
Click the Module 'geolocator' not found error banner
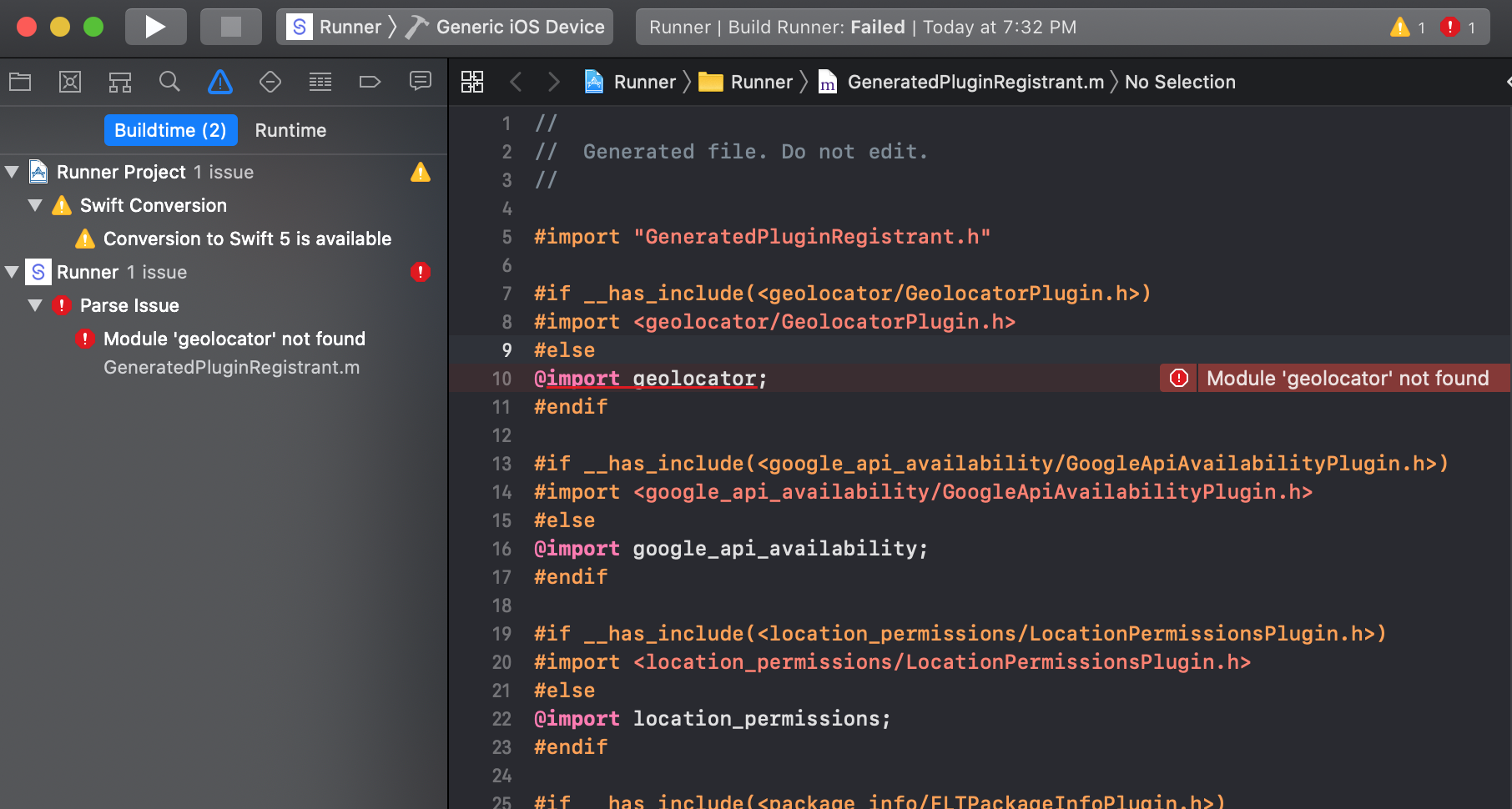pyautogui.click(x=1346, y=378)
